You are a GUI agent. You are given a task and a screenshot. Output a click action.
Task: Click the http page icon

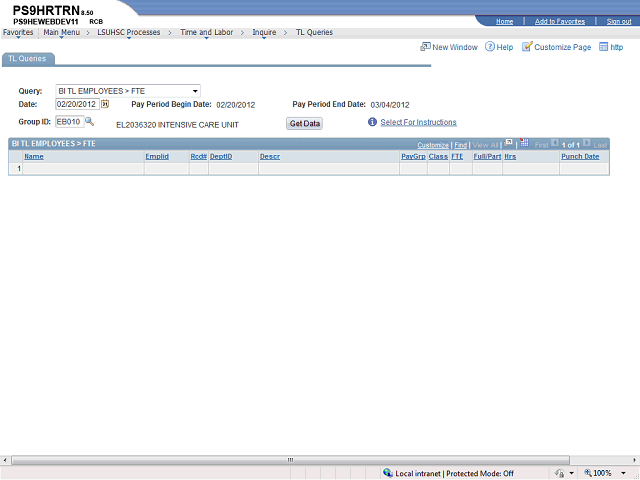coord(603,47)
